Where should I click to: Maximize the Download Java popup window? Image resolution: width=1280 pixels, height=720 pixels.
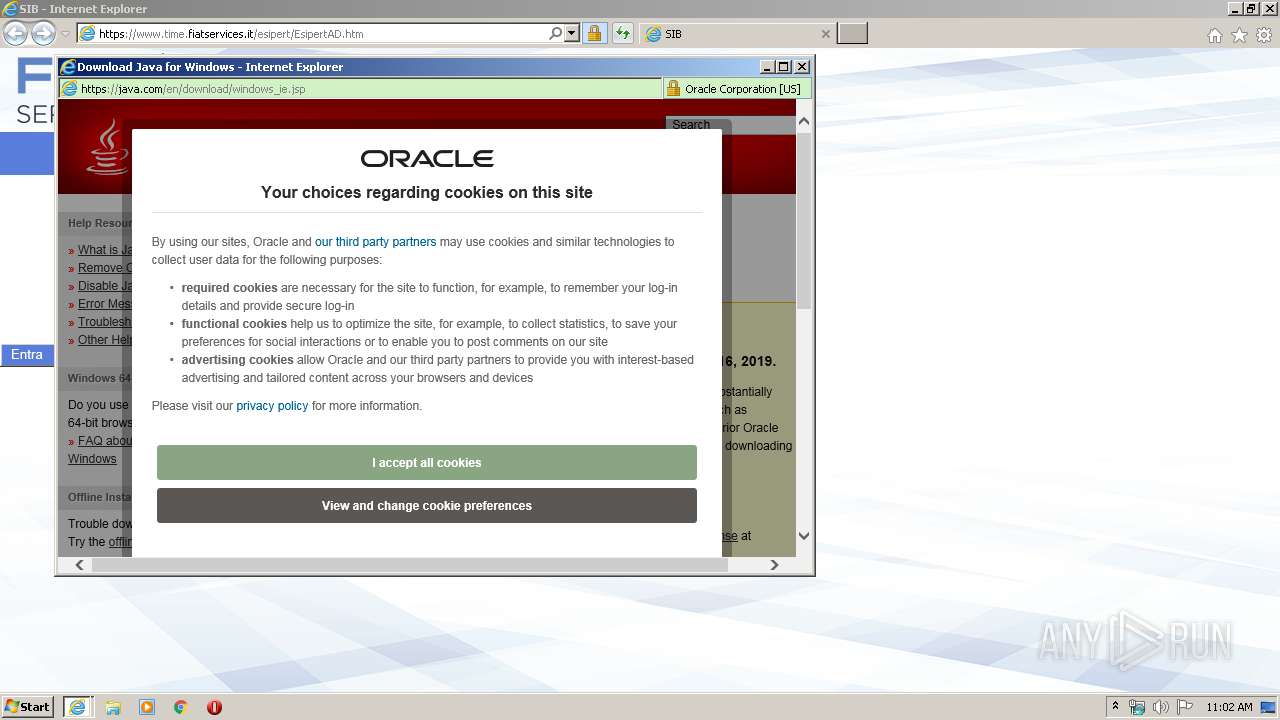[x=784, y=67]
